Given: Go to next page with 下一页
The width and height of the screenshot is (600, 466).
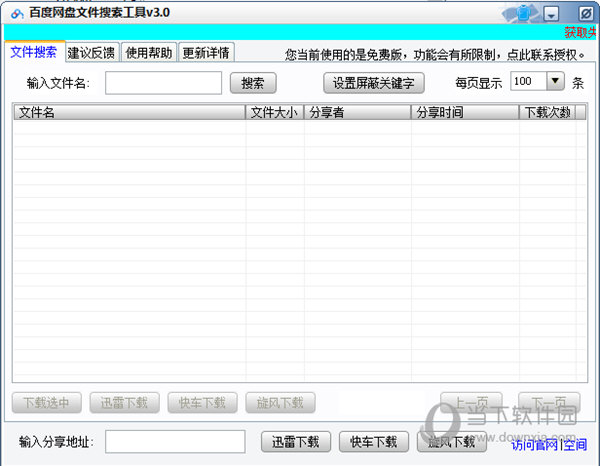Looking at the screenshot, I should (x=549, y=403).
